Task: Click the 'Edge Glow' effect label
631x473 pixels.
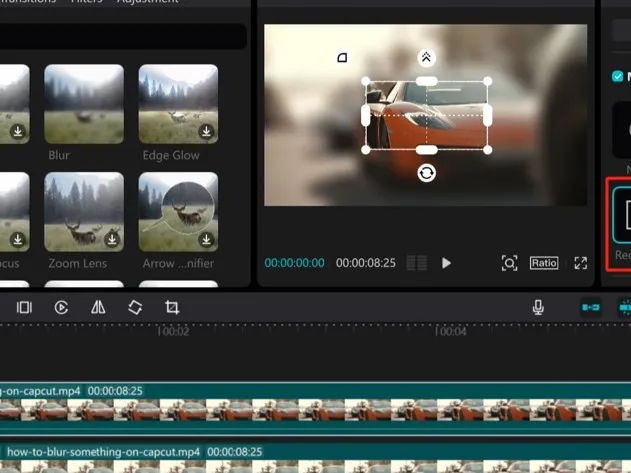Action: point(171,155)
